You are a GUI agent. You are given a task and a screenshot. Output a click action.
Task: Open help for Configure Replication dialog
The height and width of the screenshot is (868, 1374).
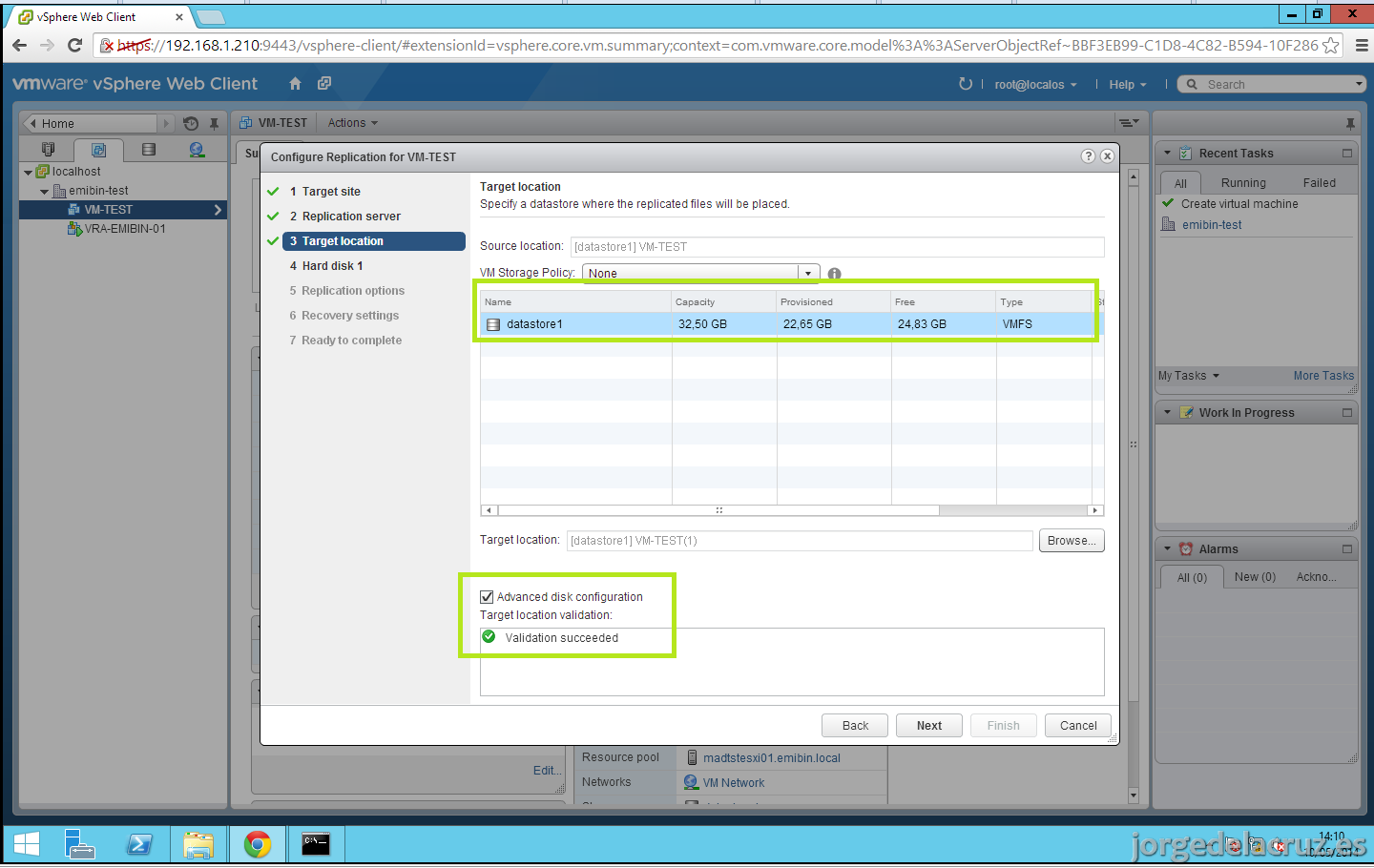(x=1088, y=156)
